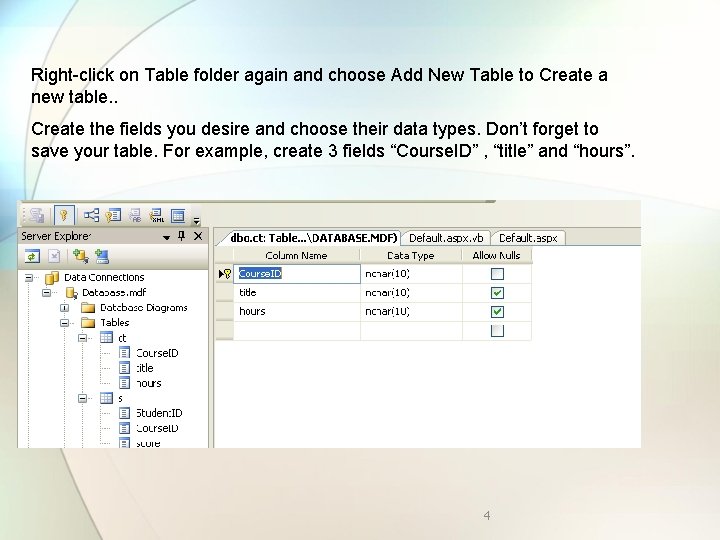Screen dimensions: 720x540
Task: Click the row selector for the hours row
Action: [225, 311]
